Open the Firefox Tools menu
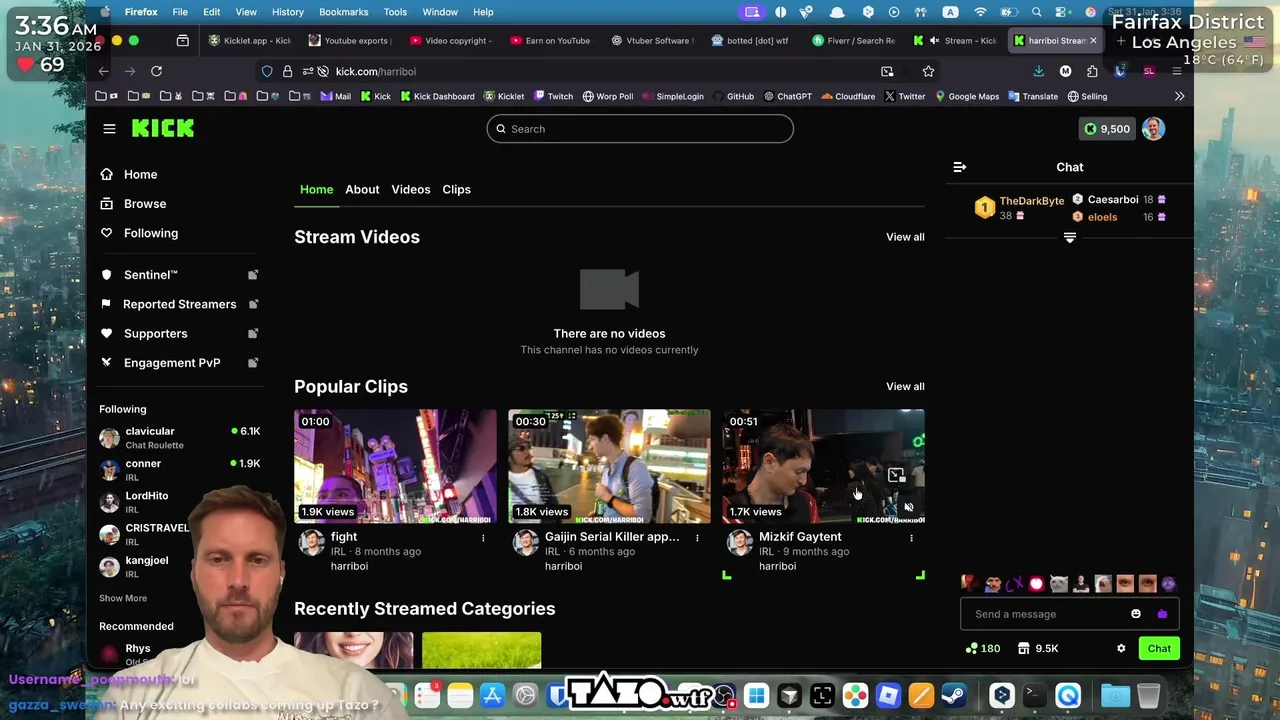This screenshot has height=720, width=1280. click(396, 12)
